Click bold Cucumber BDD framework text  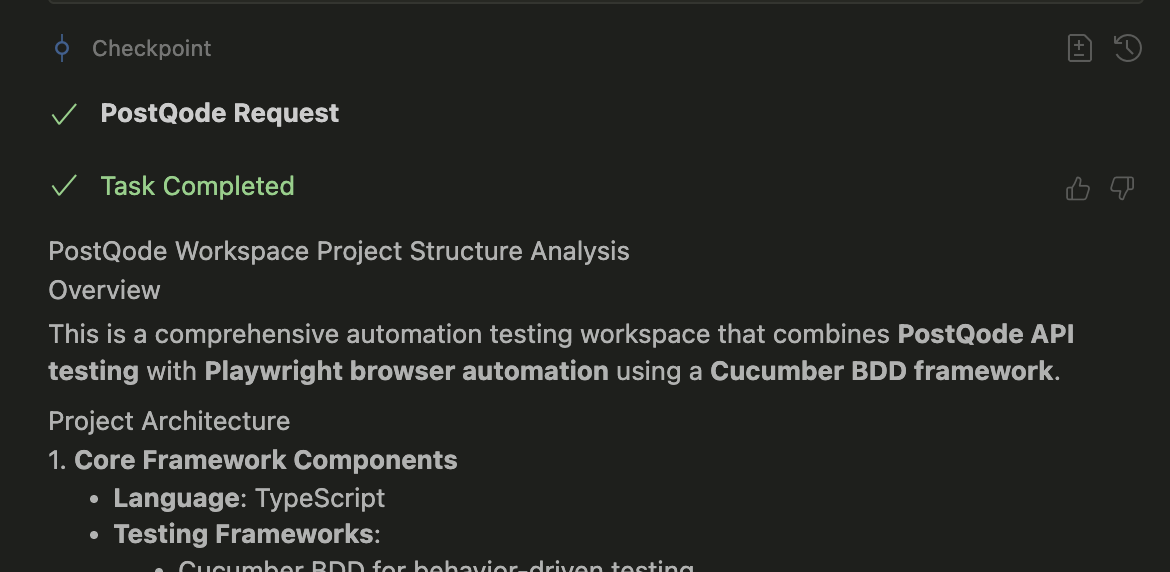[x=881, y=371]
